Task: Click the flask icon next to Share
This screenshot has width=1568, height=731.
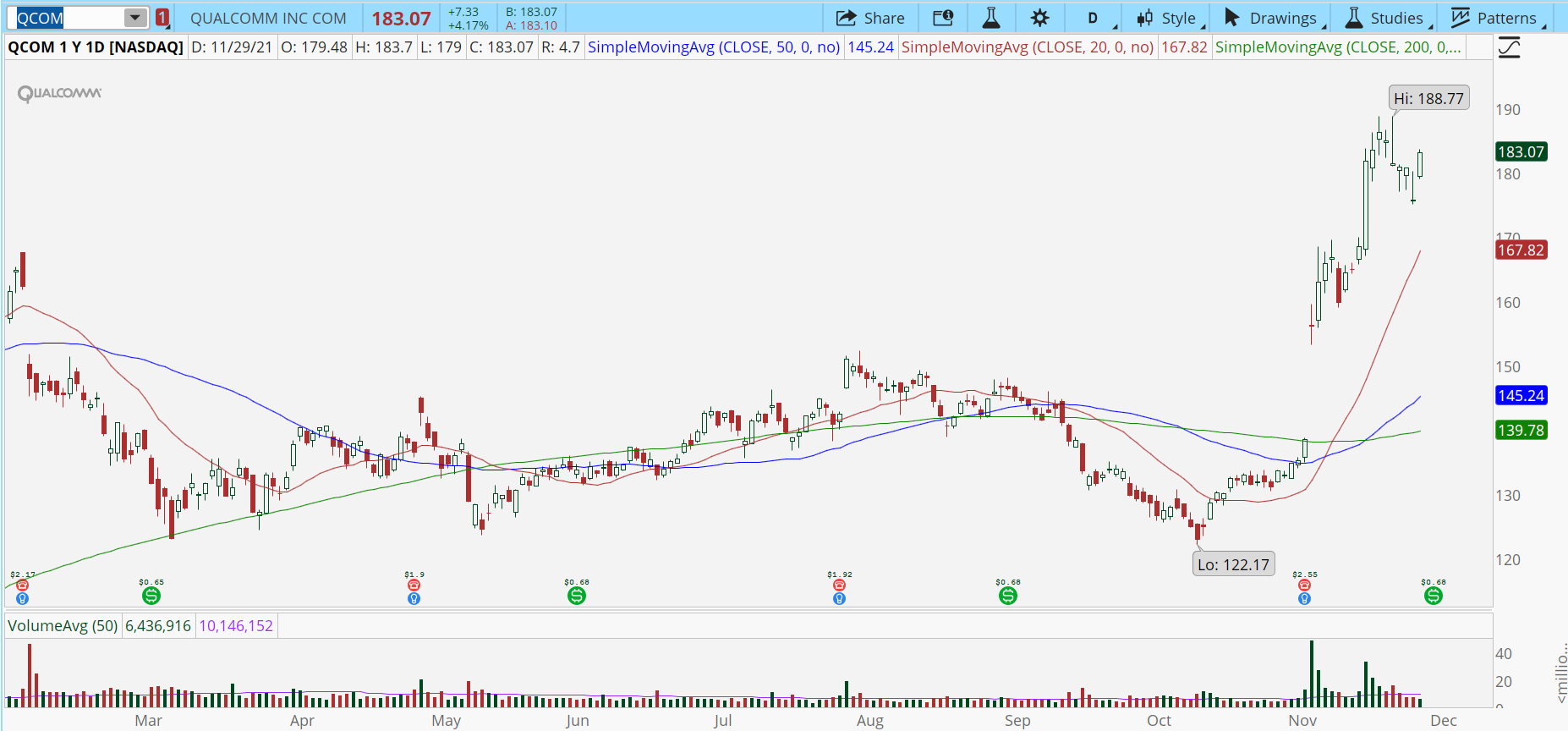Action: (991, 18)
